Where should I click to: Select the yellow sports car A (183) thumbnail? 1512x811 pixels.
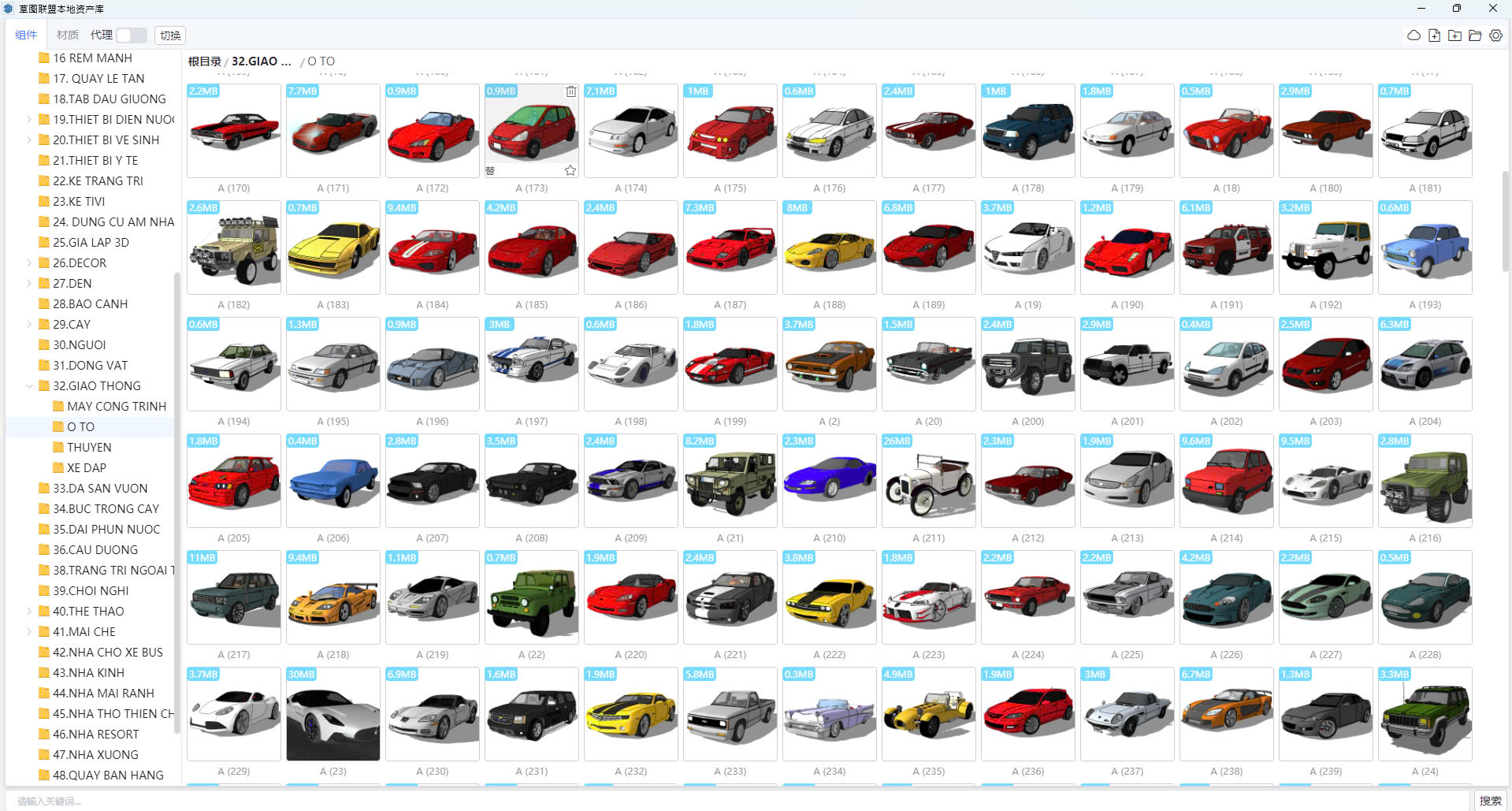pos(332,247)
